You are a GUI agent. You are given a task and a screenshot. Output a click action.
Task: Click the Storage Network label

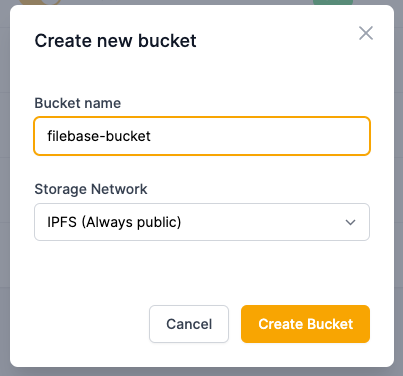tap(91, 189)
